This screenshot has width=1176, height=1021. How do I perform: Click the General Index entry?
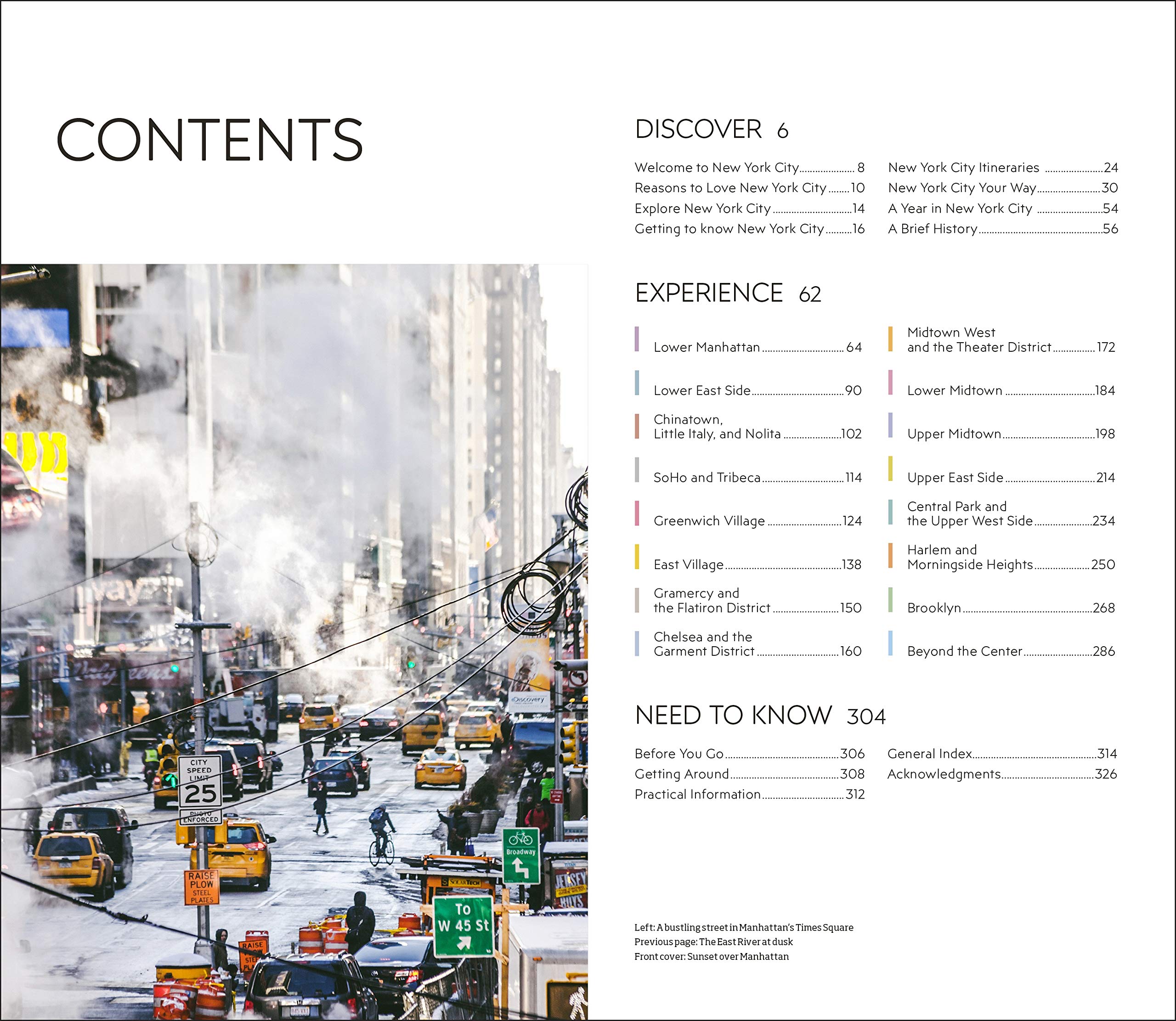(x=929, y=754)
